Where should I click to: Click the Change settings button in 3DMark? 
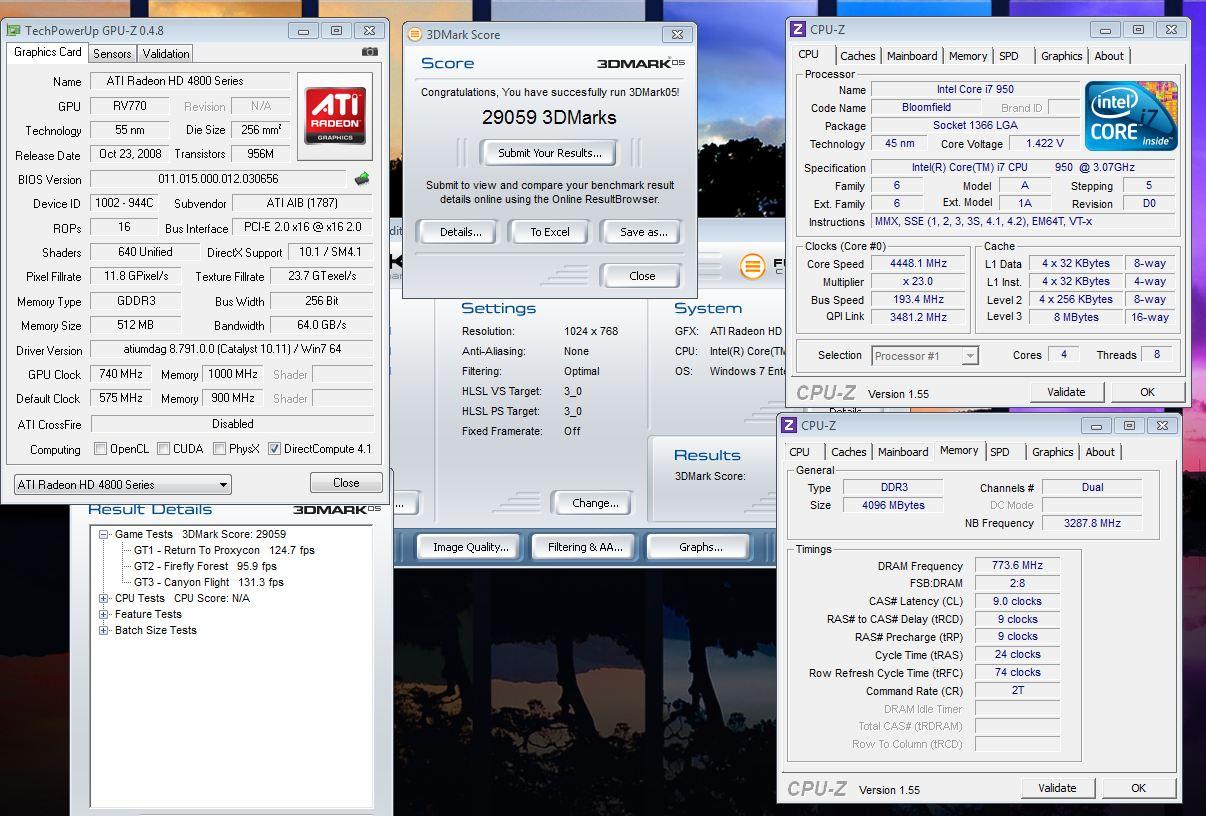point(595,503)
